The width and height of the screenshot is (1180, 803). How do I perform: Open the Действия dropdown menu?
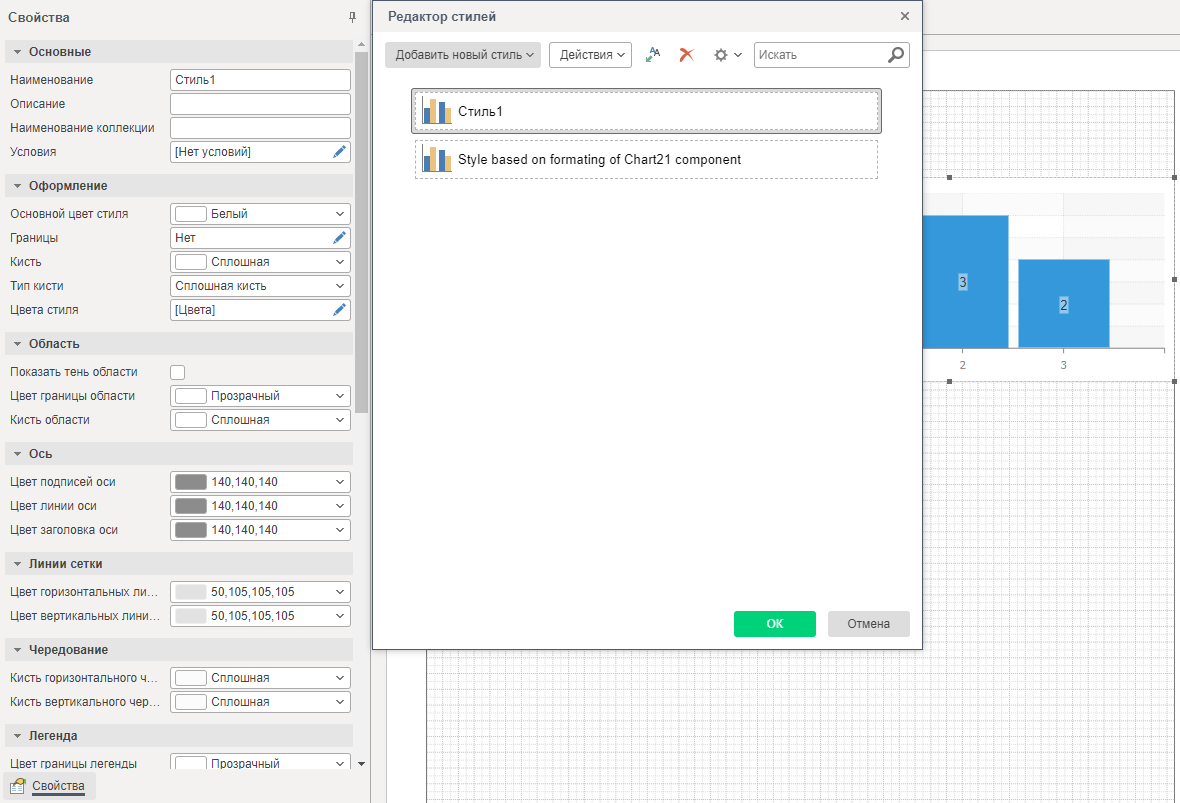[x=590, y=55]
